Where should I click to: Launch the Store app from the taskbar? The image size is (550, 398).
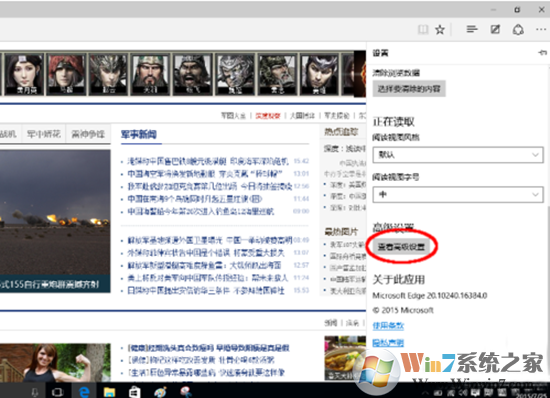click(134, 392)
